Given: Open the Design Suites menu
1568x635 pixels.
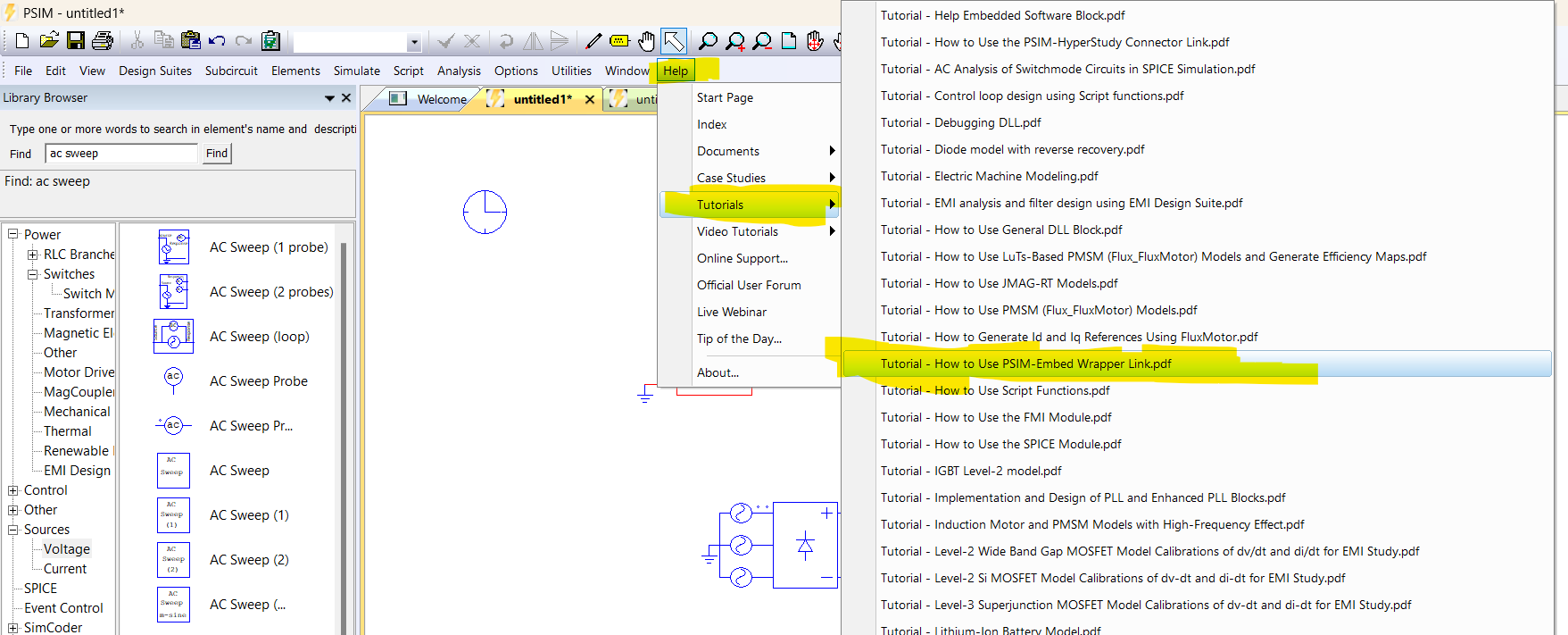Looking at the screenshot, I should [155, 71].
